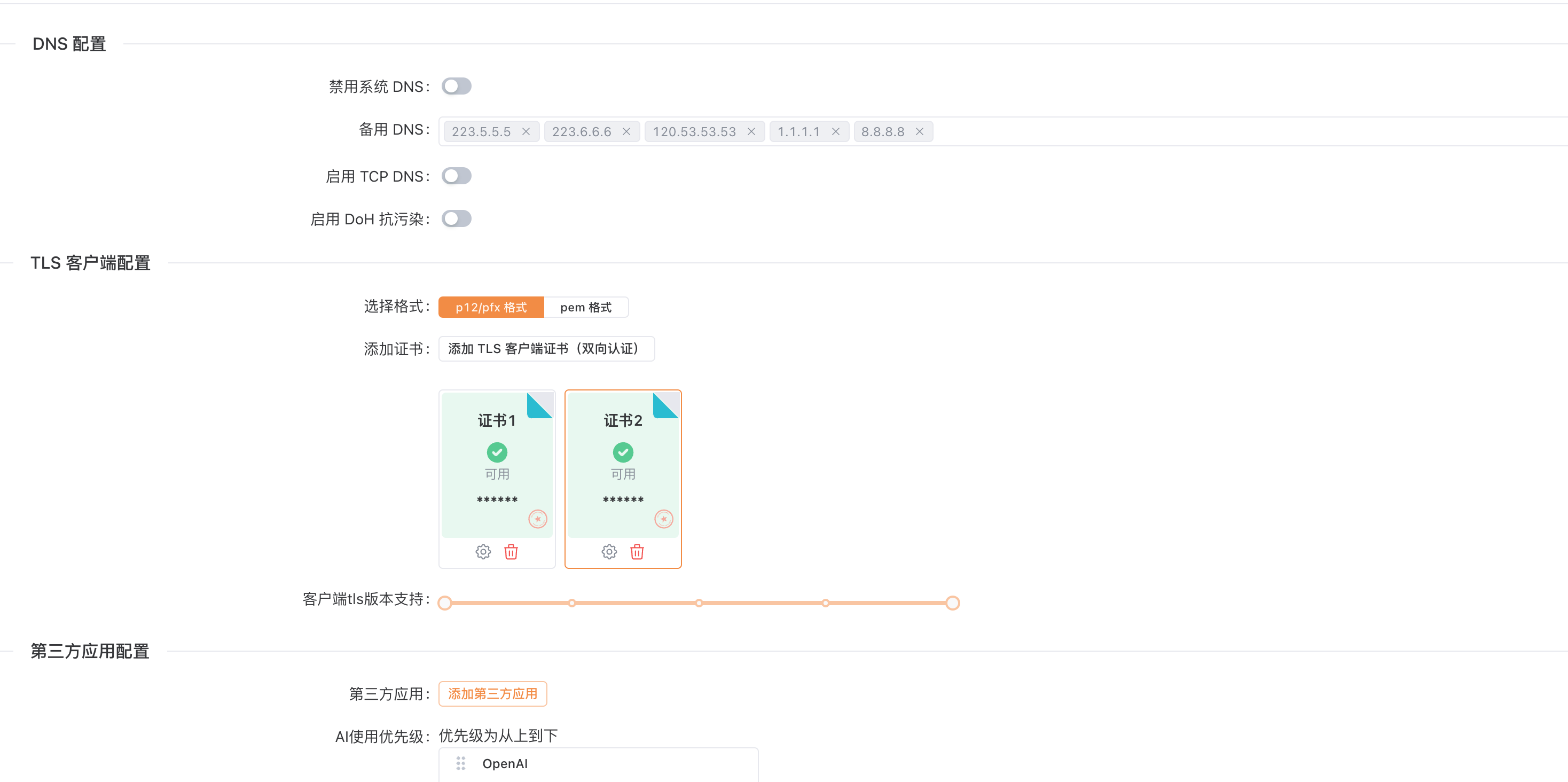
Task: Remove DNS entry 8.8.8.8
Action: 920,131
